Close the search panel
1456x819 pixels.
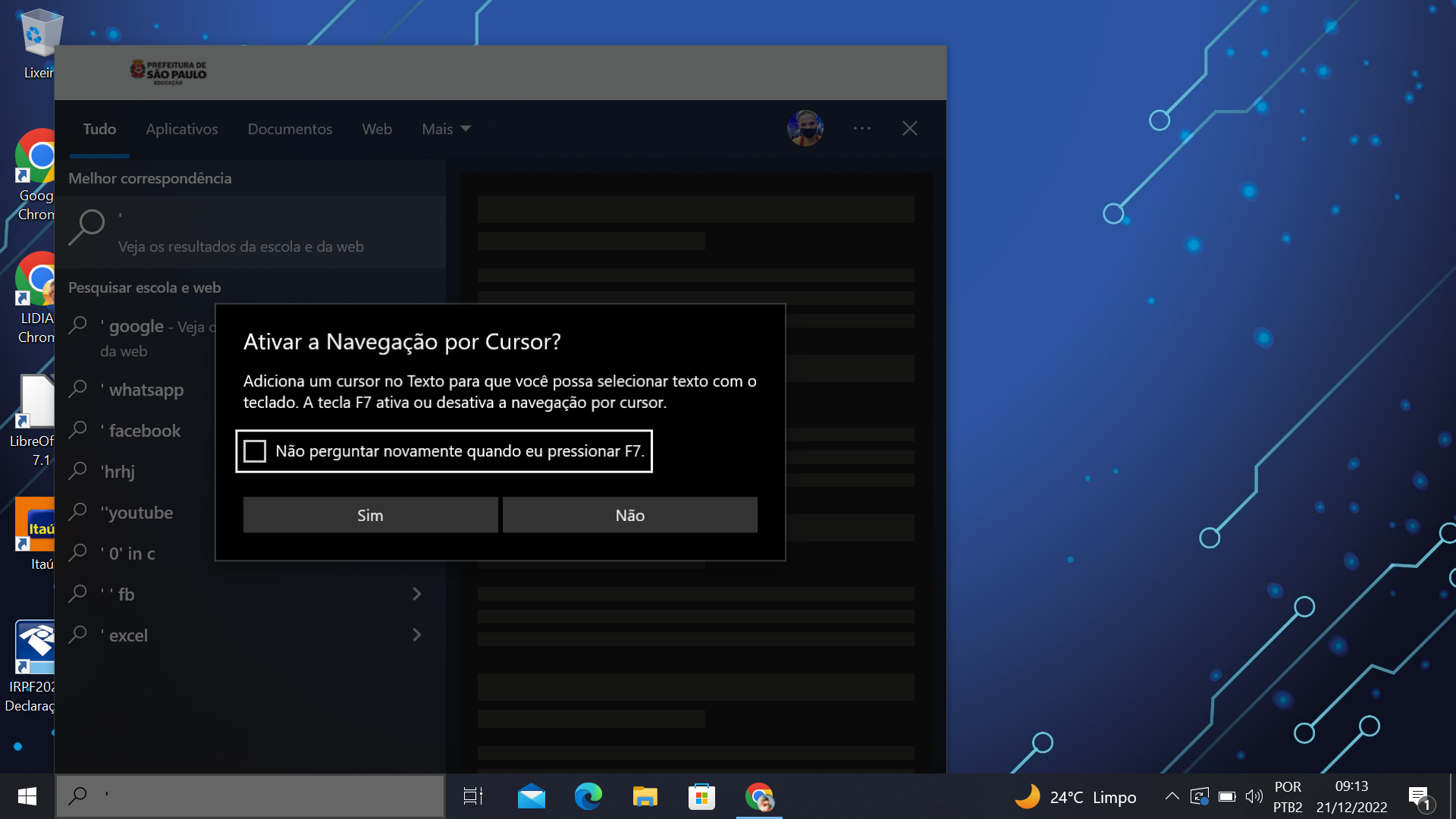coord(910,128)
